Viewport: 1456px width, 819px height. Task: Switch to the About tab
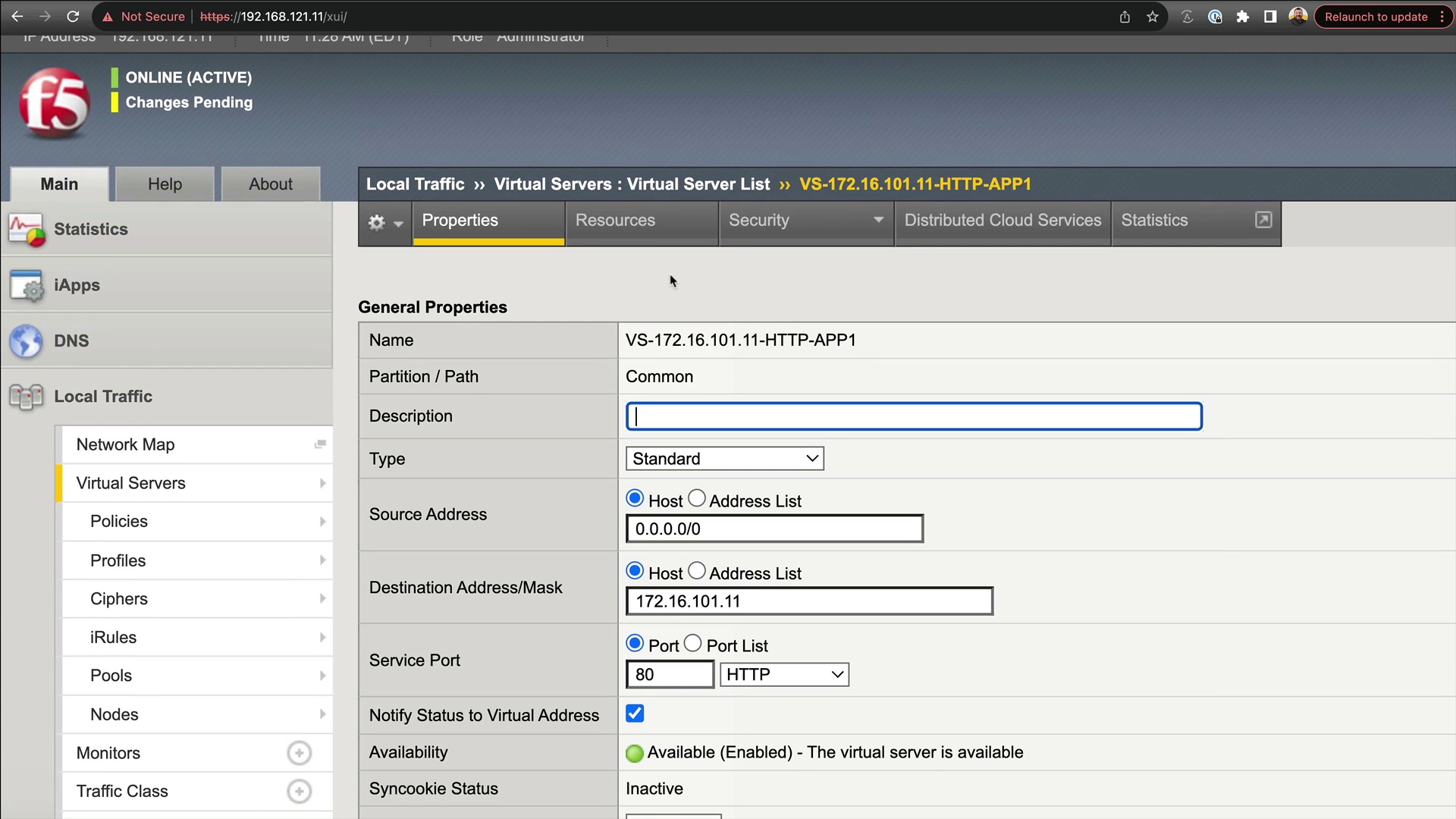point(271,184)
